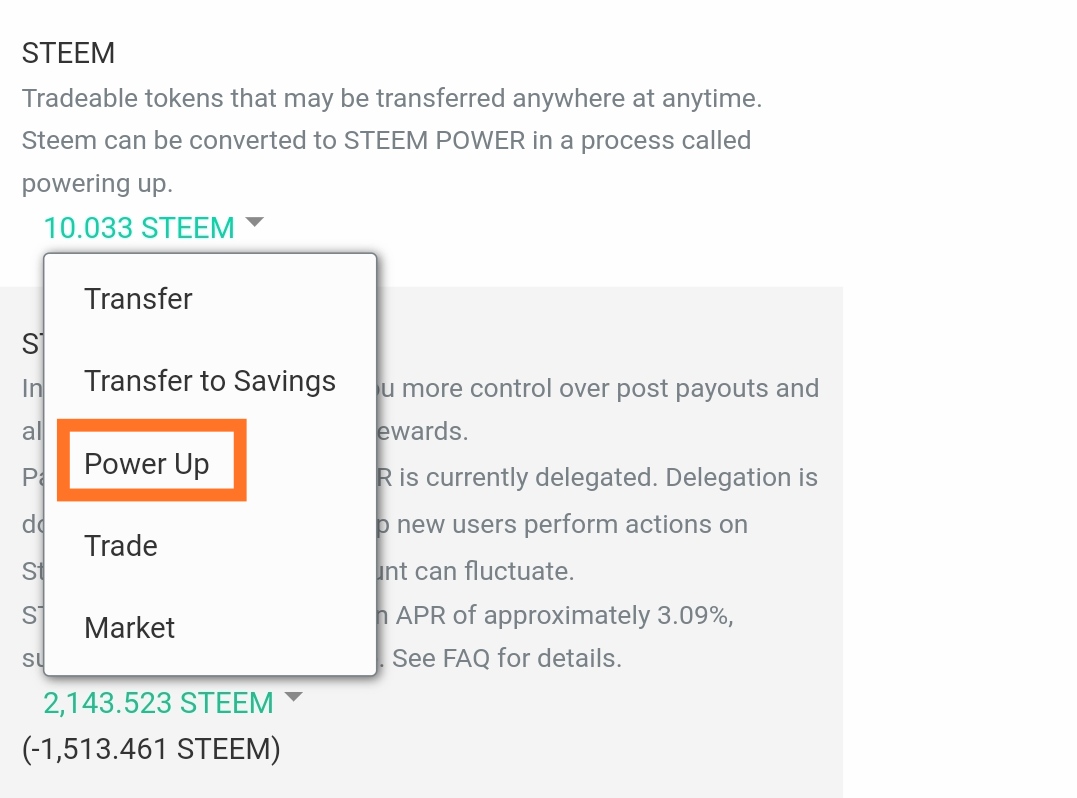Click 'new users perform actions on' text
This screenshot has width=1077, height=798.
click(572, 524)
